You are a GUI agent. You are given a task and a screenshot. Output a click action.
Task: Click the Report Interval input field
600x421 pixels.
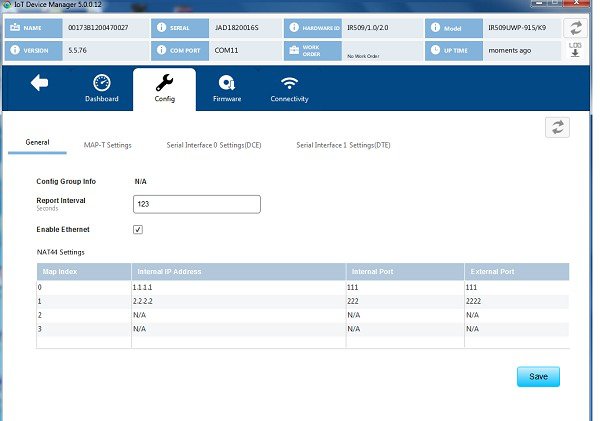pos(197,204)
